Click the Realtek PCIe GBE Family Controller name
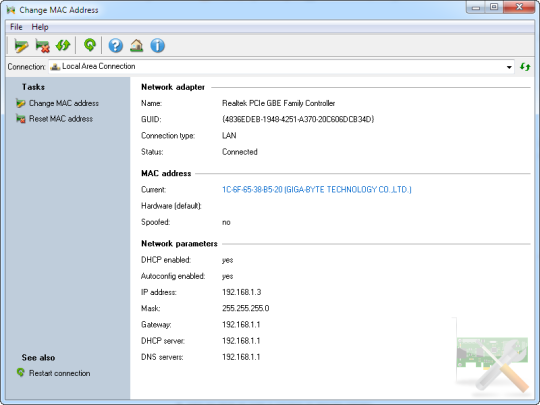Screen dimensions: 540x405 [278, 103]
